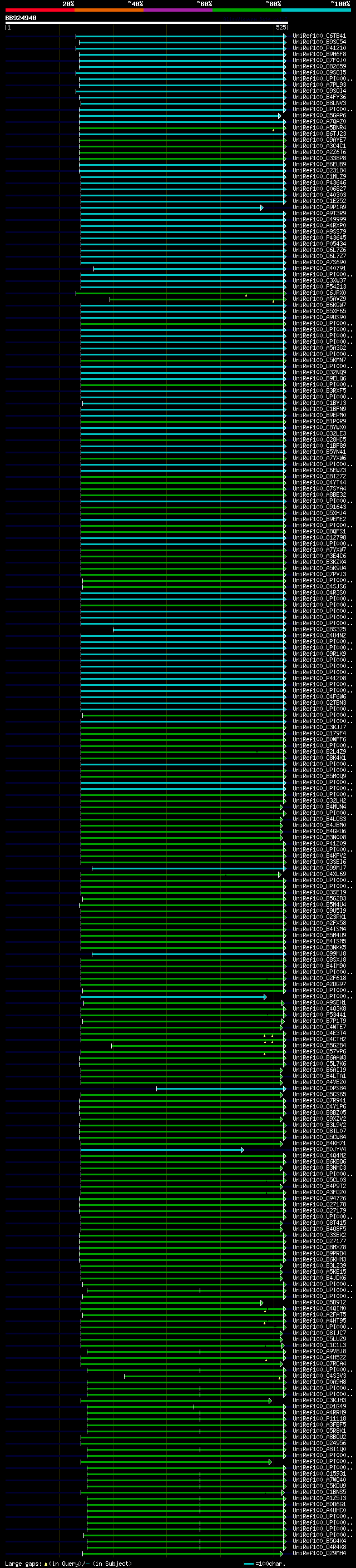Select the UniRef100_O49999 label
Image resolution: width=356 pixels, height=1568 pixels.
coord(319,220)
